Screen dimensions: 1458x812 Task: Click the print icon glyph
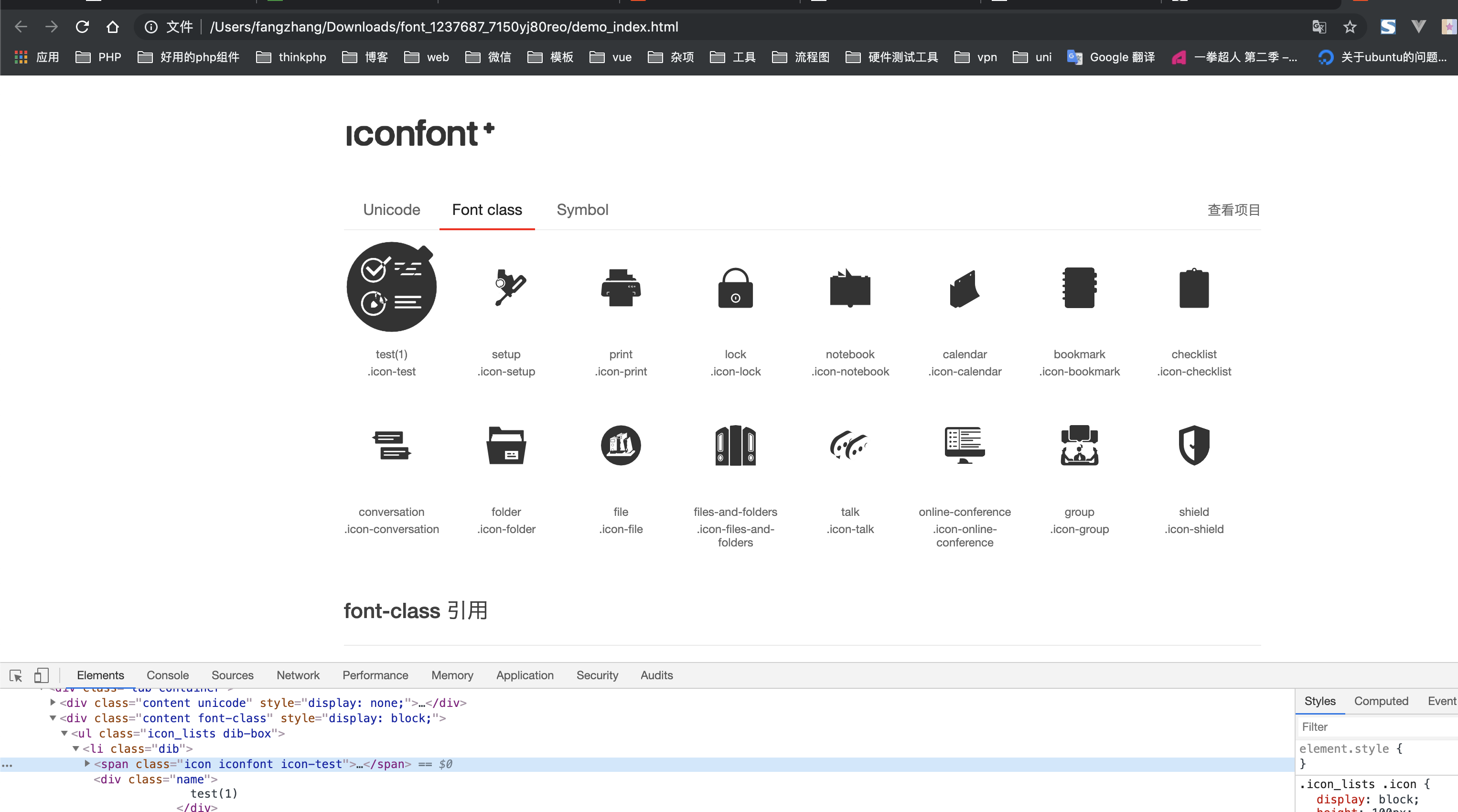[621, 288]
